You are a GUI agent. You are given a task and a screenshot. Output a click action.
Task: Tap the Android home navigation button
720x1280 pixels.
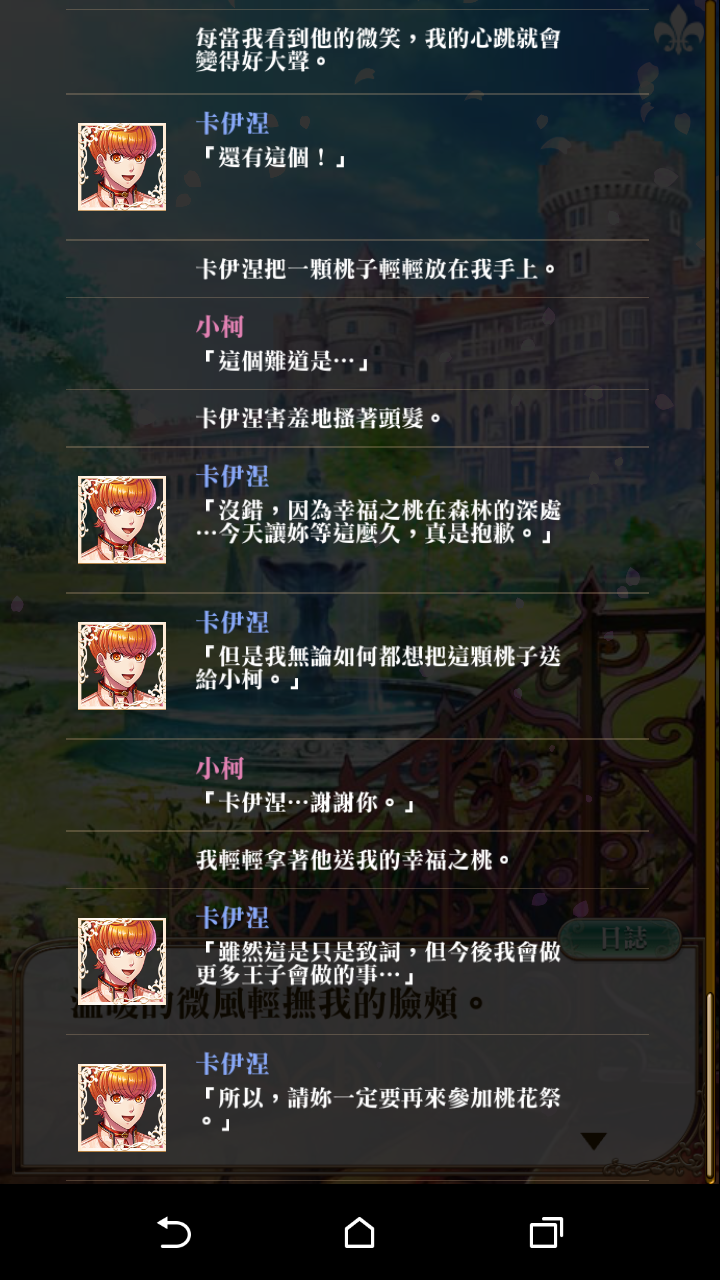pos(360,1233)
